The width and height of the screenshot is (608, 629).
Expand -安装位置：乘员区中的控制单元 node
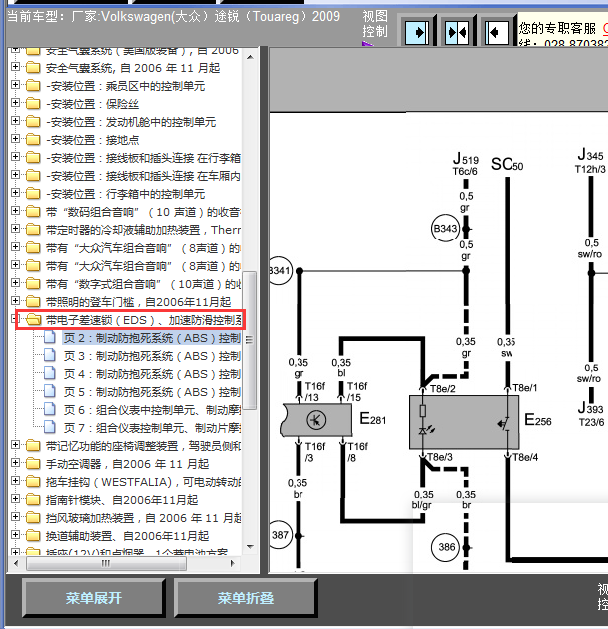click(x=15, y=85)
